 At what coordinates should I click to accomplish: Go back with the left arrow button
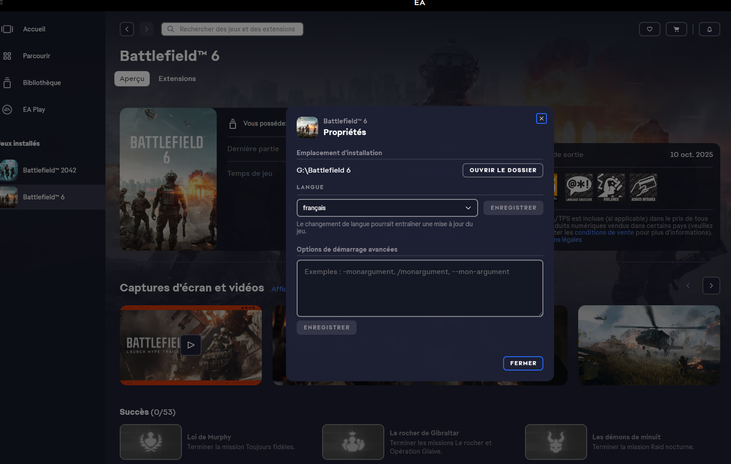click(x=126, y=29)
